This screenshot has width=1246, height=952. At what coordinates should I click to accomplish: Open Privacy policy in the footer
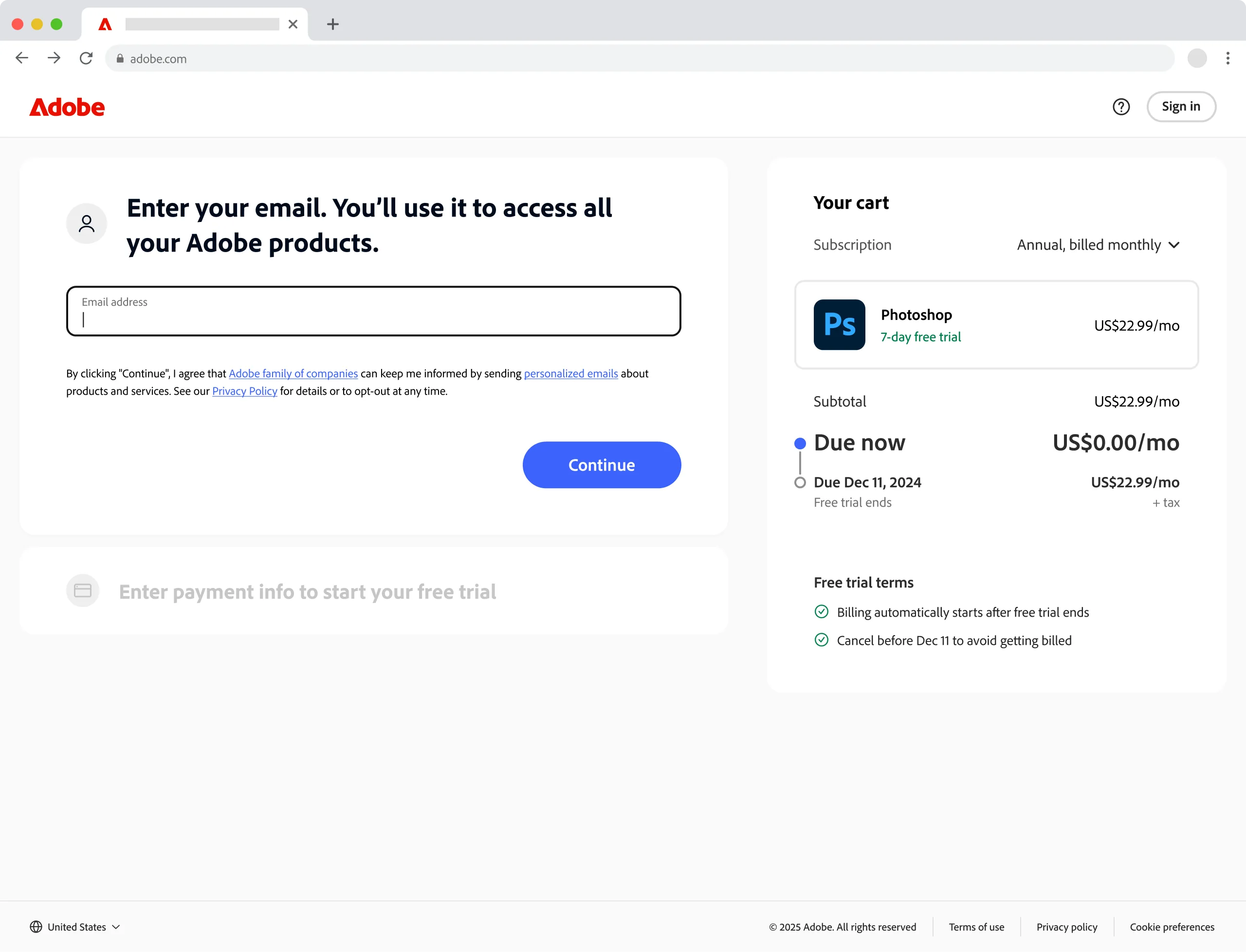1066,927
